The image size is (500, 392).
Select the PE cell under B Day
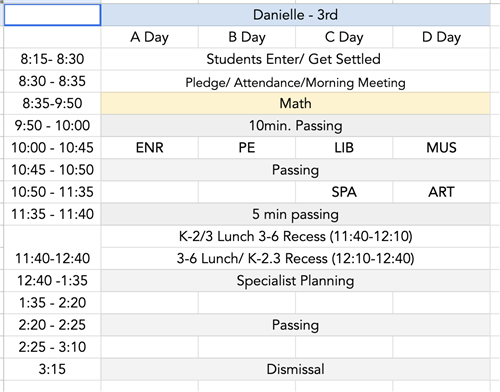tap(247, 148)
